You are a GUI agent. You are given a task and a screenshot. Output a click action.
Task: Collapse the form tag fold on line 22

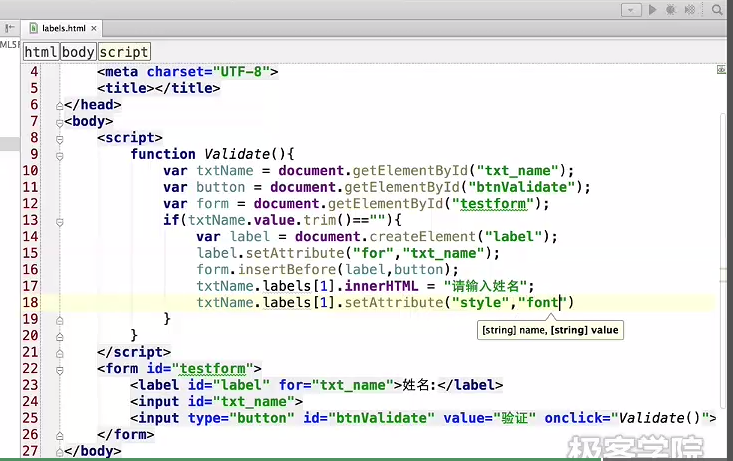click(59, 370)
